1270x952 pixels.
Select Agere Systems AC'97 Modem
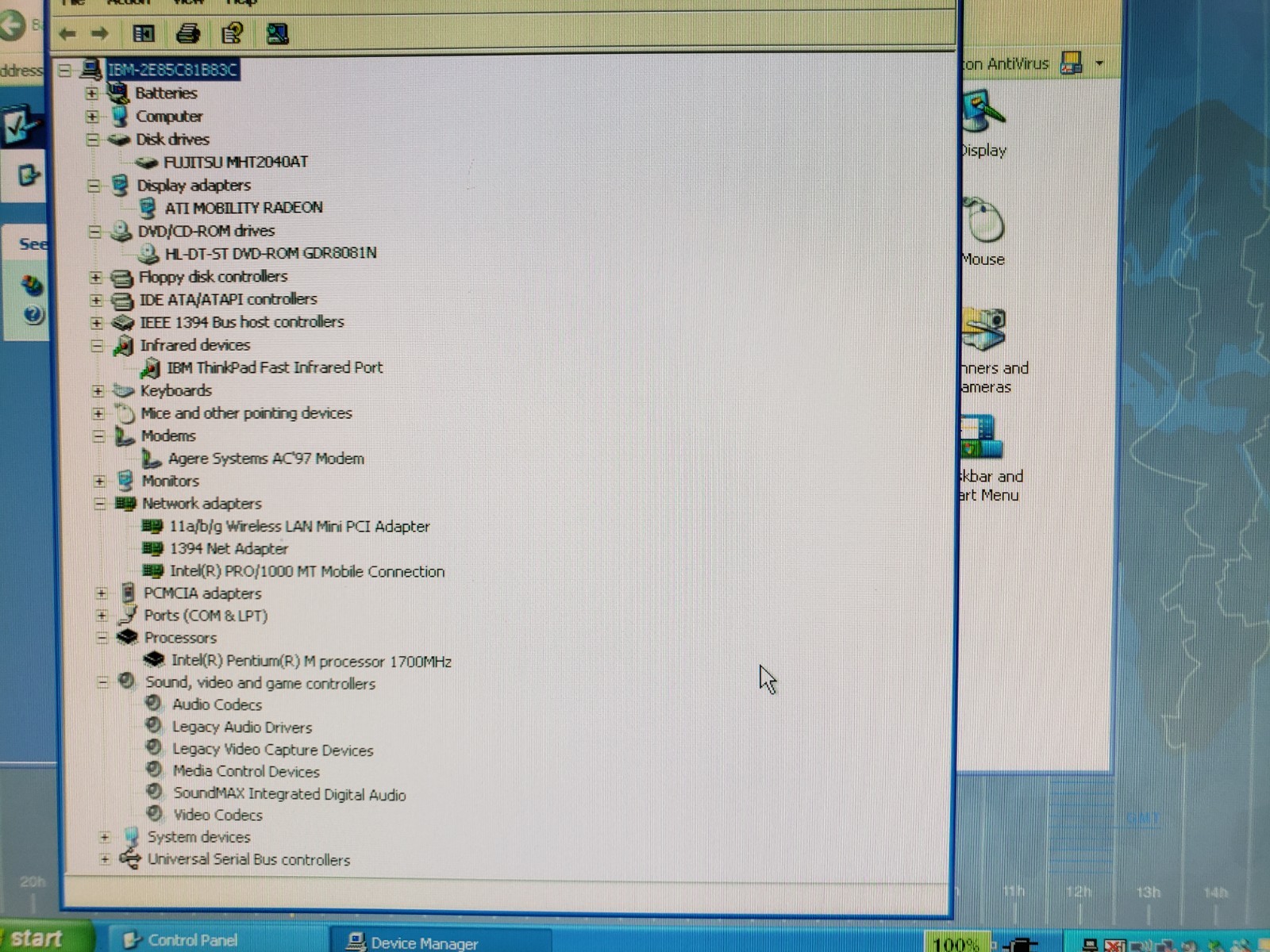click(266, 459)
